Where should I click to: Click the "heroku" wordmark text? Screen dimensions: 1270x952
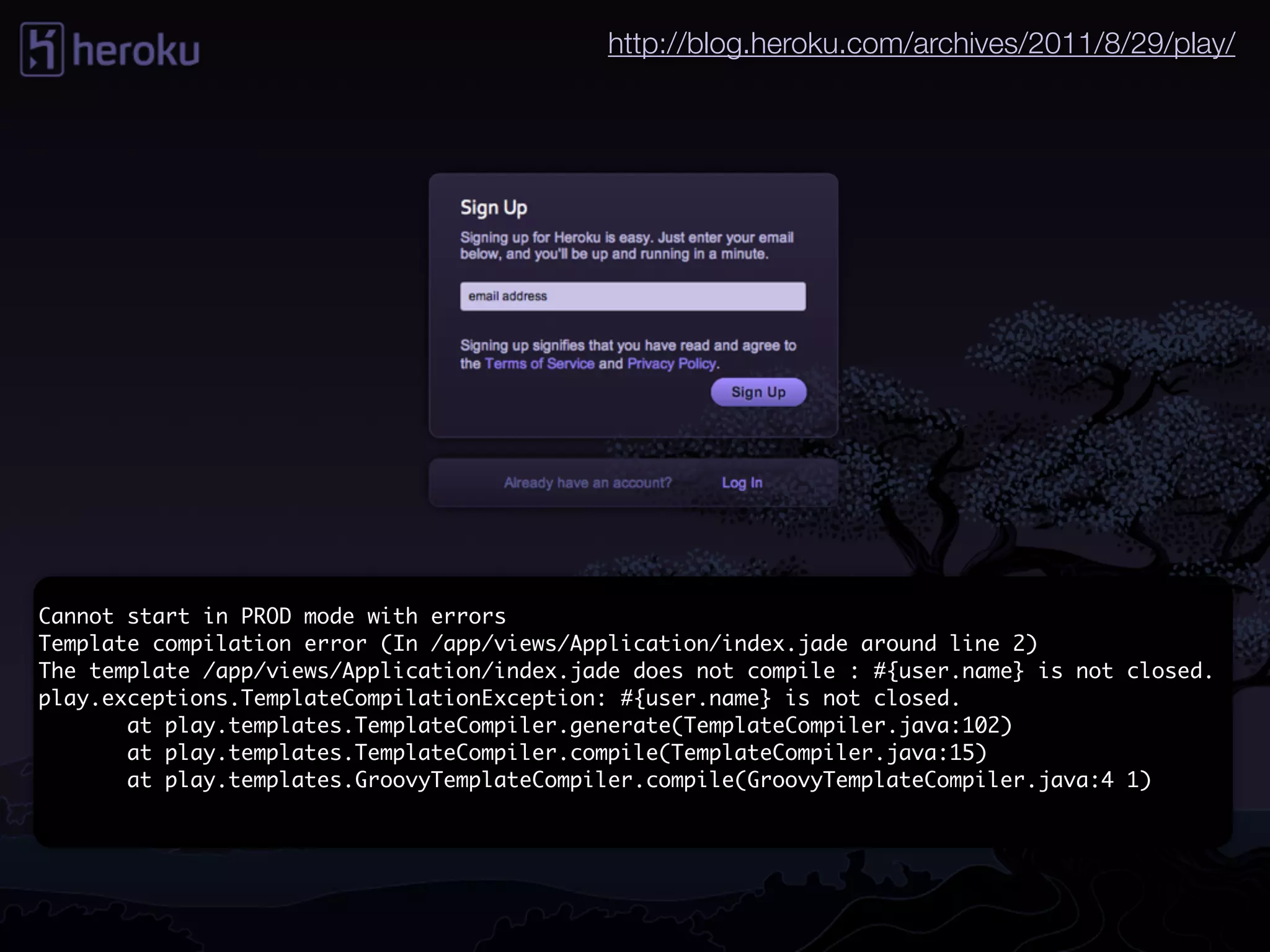(x=136, y=50)
